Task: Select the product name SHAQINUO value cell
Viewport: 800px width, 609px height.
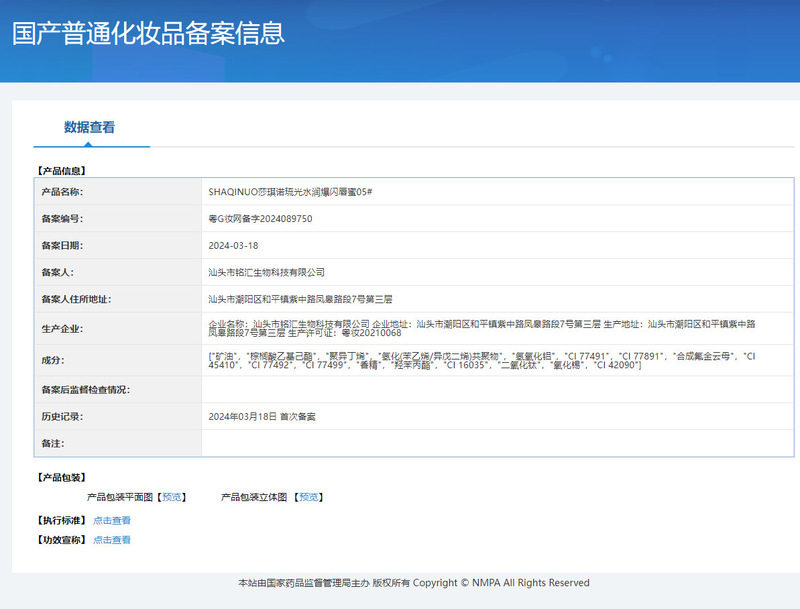Action: click(x=291, y=191)
